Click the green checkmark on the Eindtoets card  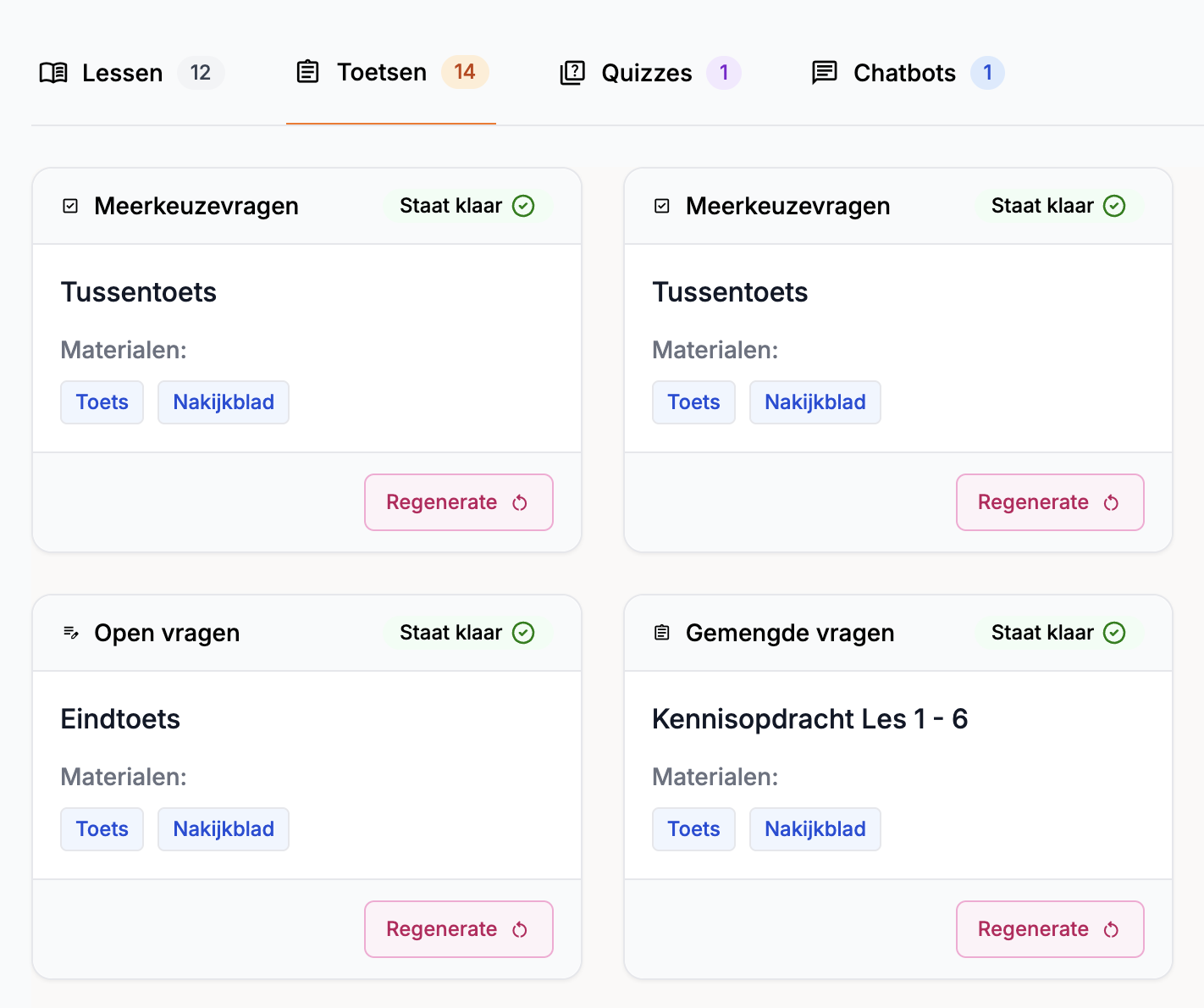point(523,633)
